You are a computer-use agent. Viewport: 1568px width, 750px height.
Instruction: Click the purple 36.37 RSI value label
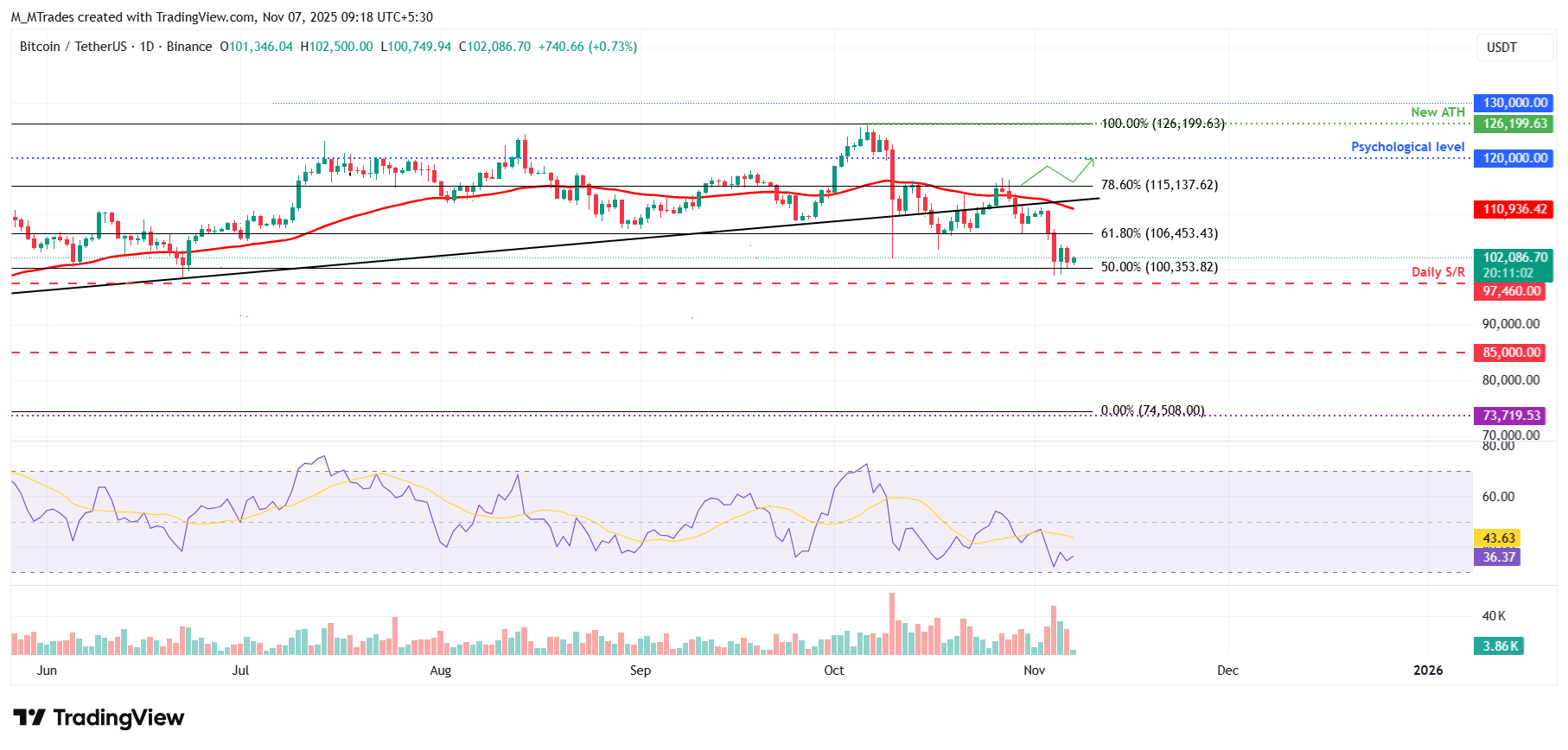pos(1498,557)
